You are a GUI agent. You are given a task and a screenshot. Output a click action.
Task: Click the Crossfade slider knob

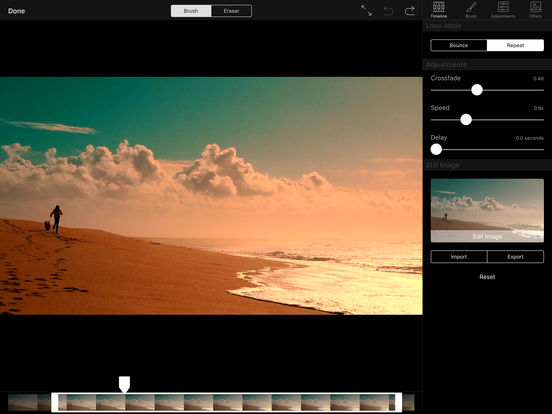point(477,90)
